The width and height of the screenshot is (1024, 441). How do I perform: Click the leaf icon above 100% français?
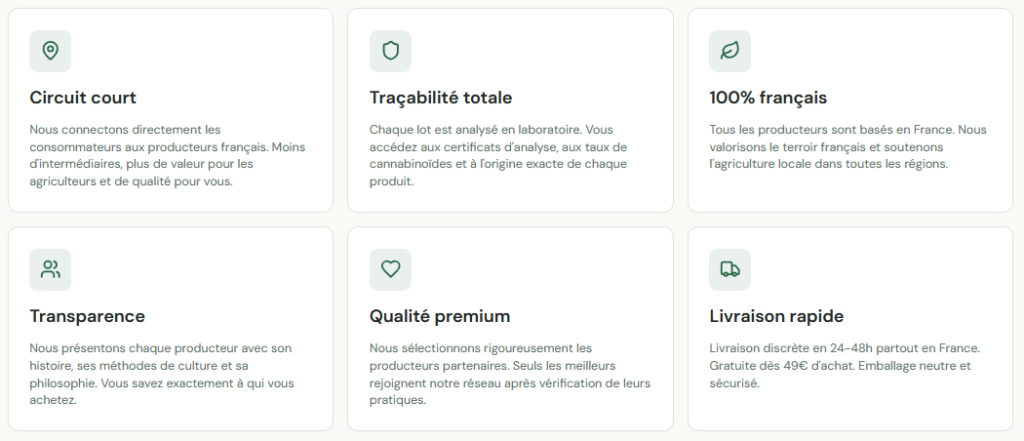click(x=730, y=51)
